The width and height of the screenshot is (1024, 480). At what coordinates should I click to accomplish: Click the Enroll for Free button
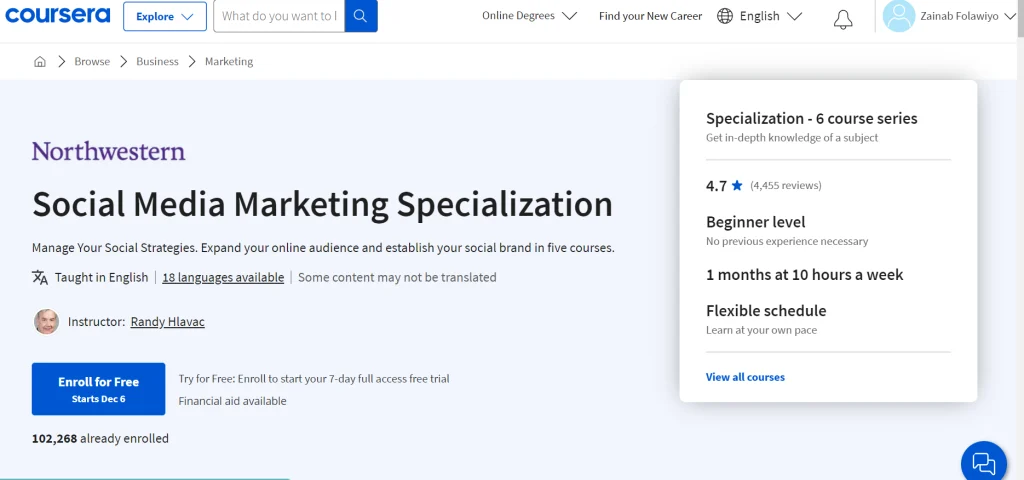(99, 389)
